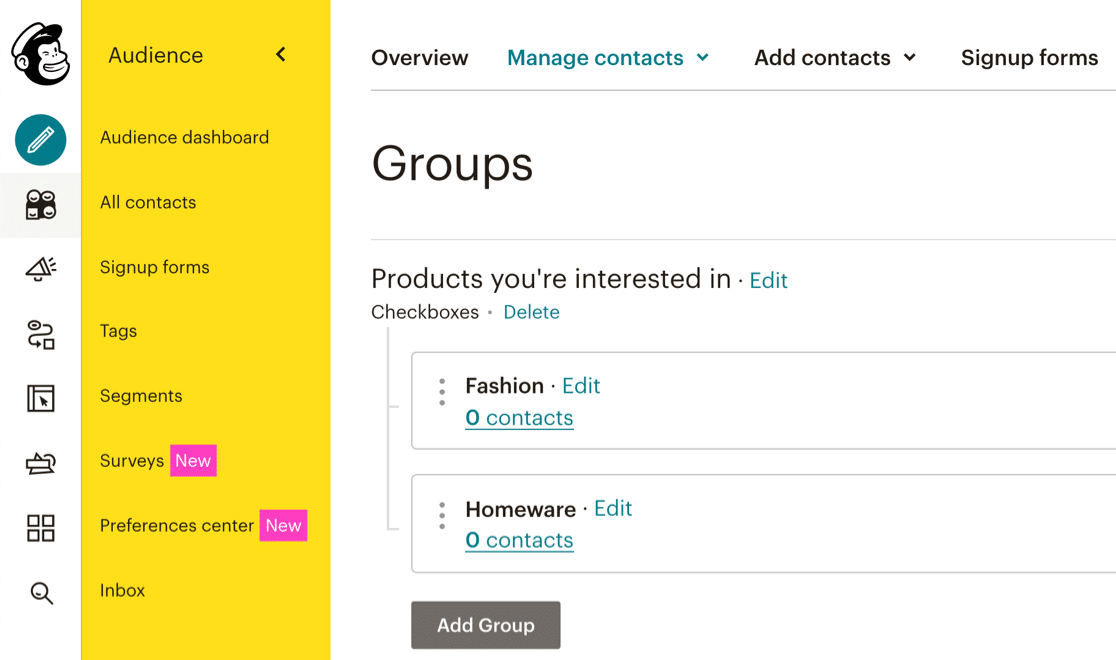Click the New badge beside Surveys
The width and height of the screenshot is (1116, 660).
(193, 461)
